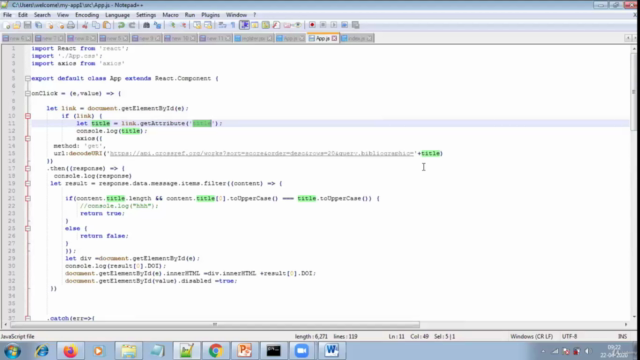Toggle the INS insert mode indicator in status bar

pyautogui.click(x=622, y=336)
